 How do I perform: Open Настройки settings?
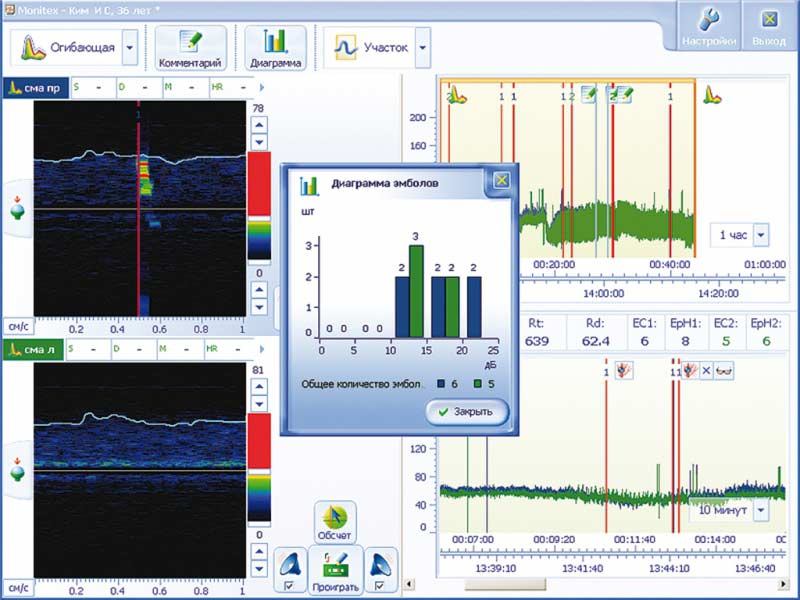709,27
